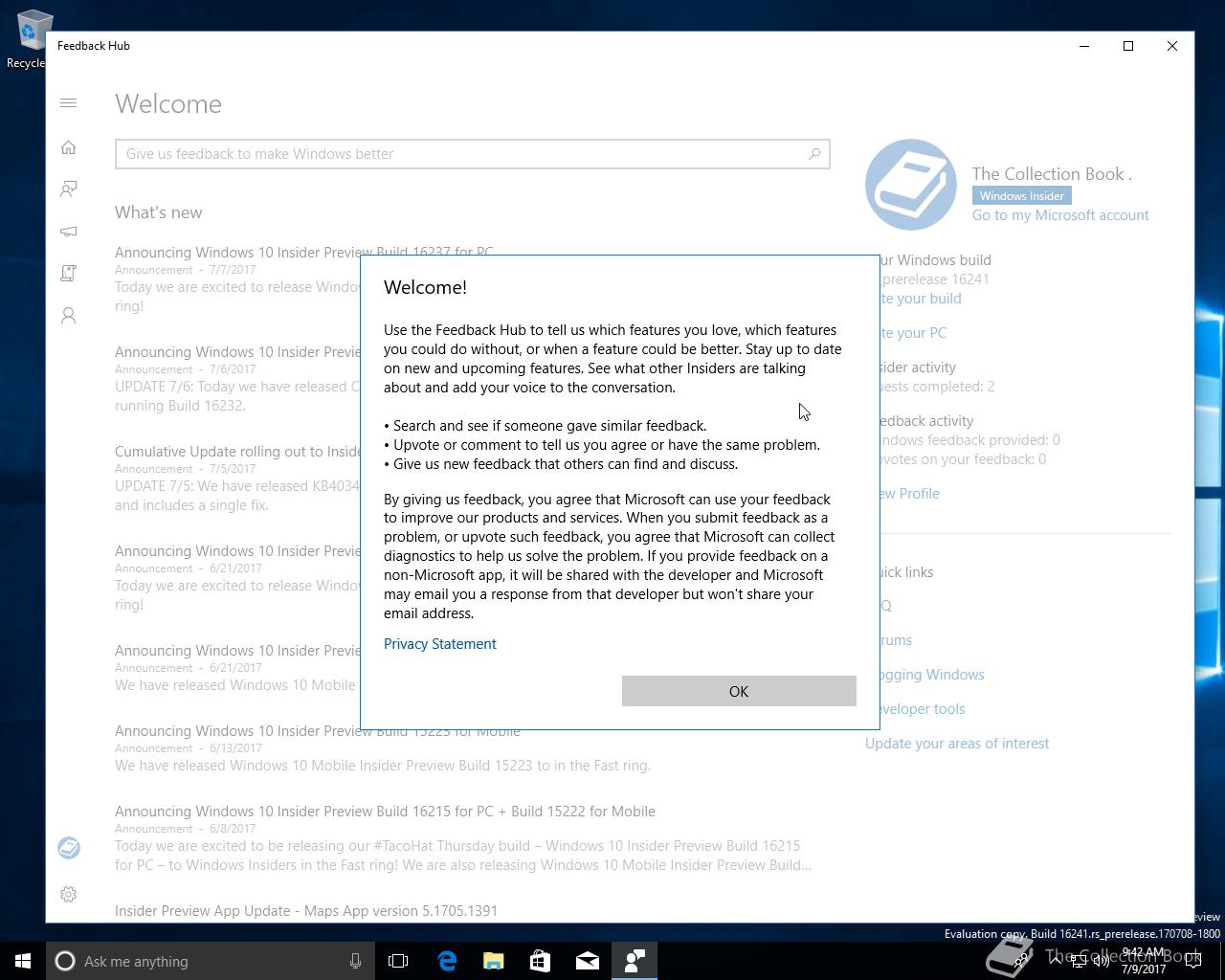The height and width of the screenshot is (980, 1225).
Task: Open the Mail app from taskbar
Action: 588,961
